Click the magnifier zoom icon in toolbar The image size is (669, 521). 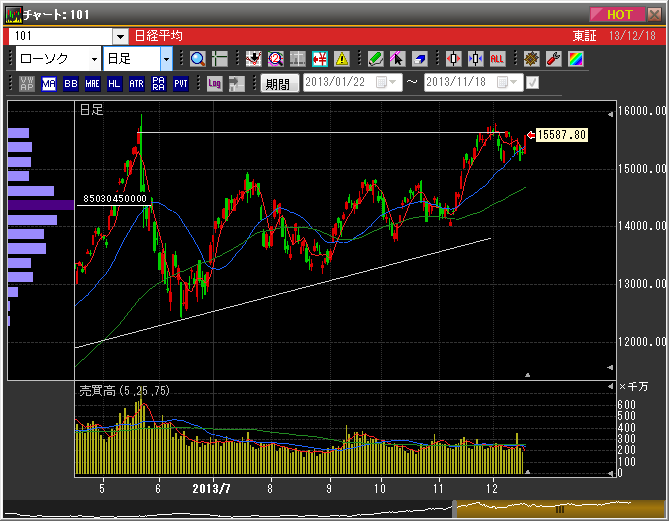(x=197, y=59)
